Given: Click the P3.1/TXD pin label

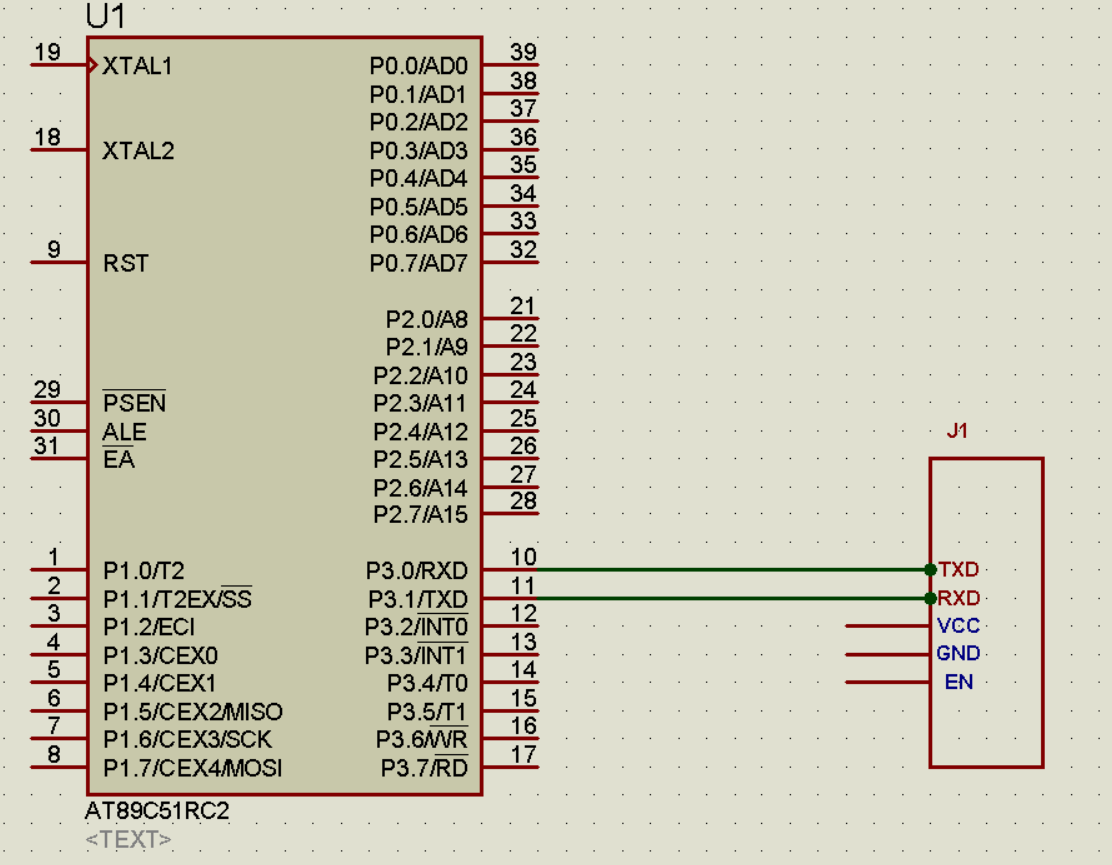Looking at the screenshot, I should [418, 599].
